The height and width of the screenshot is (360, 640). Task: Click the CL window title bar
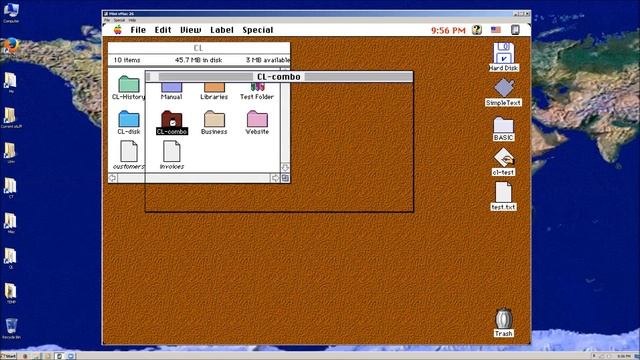(199, 48)
